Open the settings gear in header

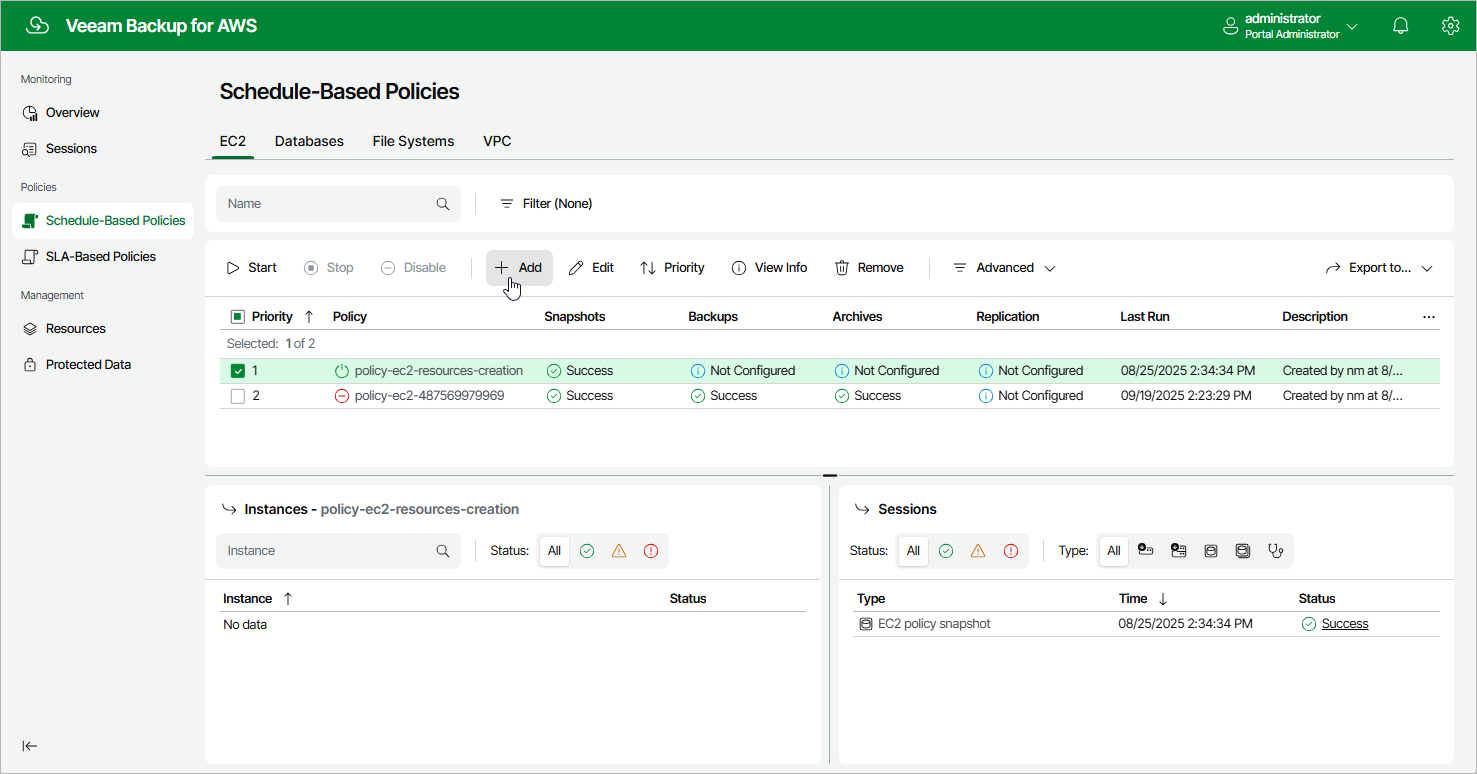[x=1451, y=26]
